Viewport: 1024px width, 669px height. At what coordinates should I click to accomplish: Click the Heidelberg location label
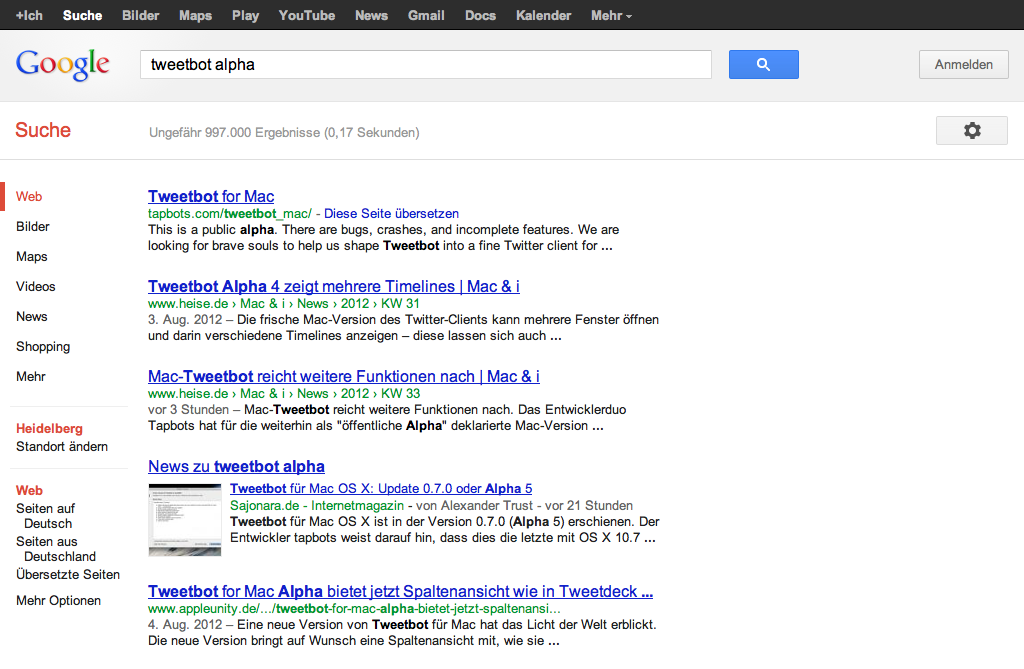pyautogui.click(x=49, y=429)
